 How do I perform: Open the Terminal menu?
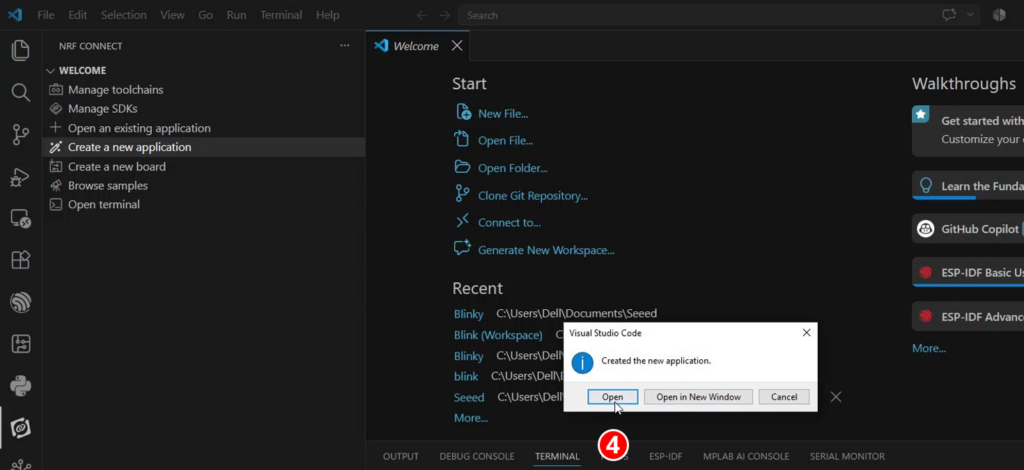click(x=281, y=15)
